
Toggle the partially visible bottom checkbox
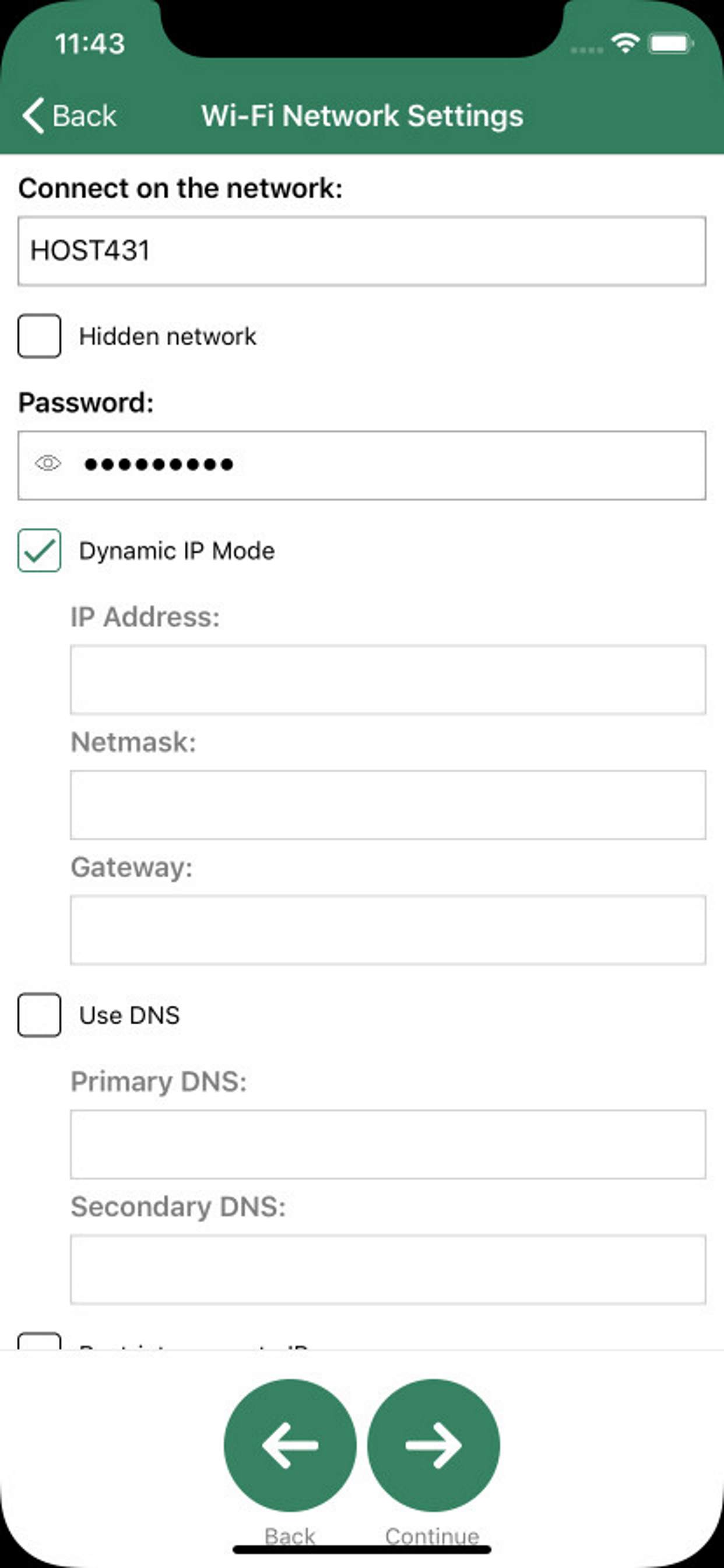pos(39,1342)
